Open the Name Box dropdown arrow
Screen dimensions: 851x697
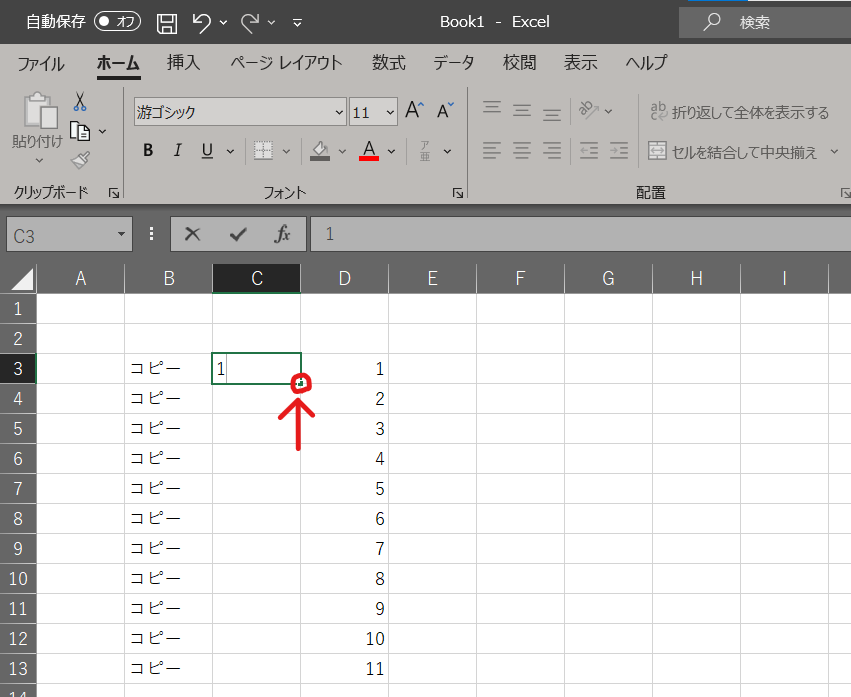[x=122, y=235]
